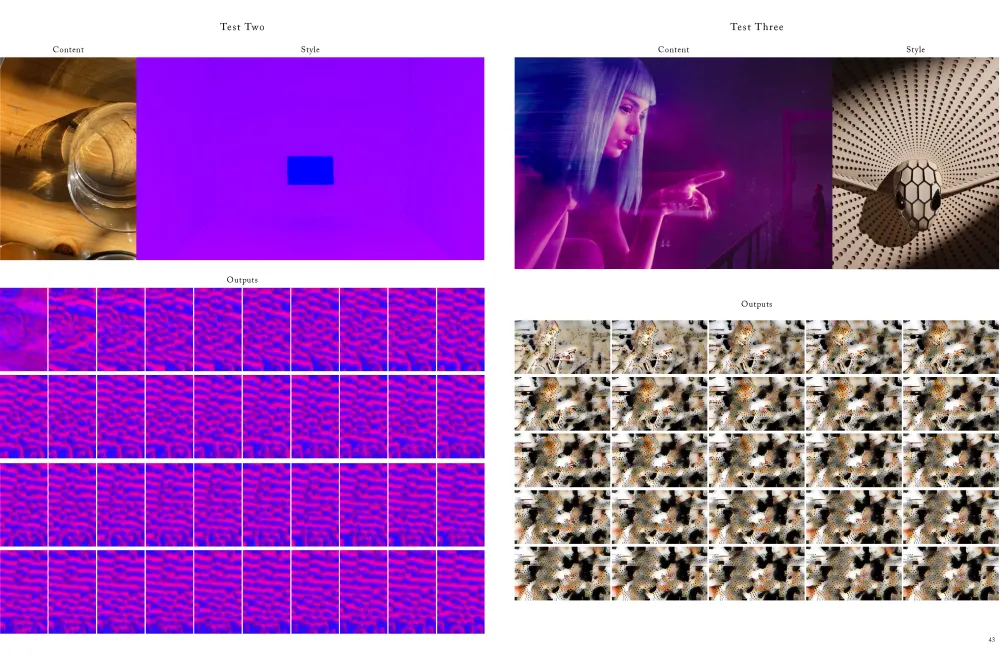Open the blue-haired hologram woman content image
The width and height of the screenshot is (1000, 666).
tap(673, 163)
